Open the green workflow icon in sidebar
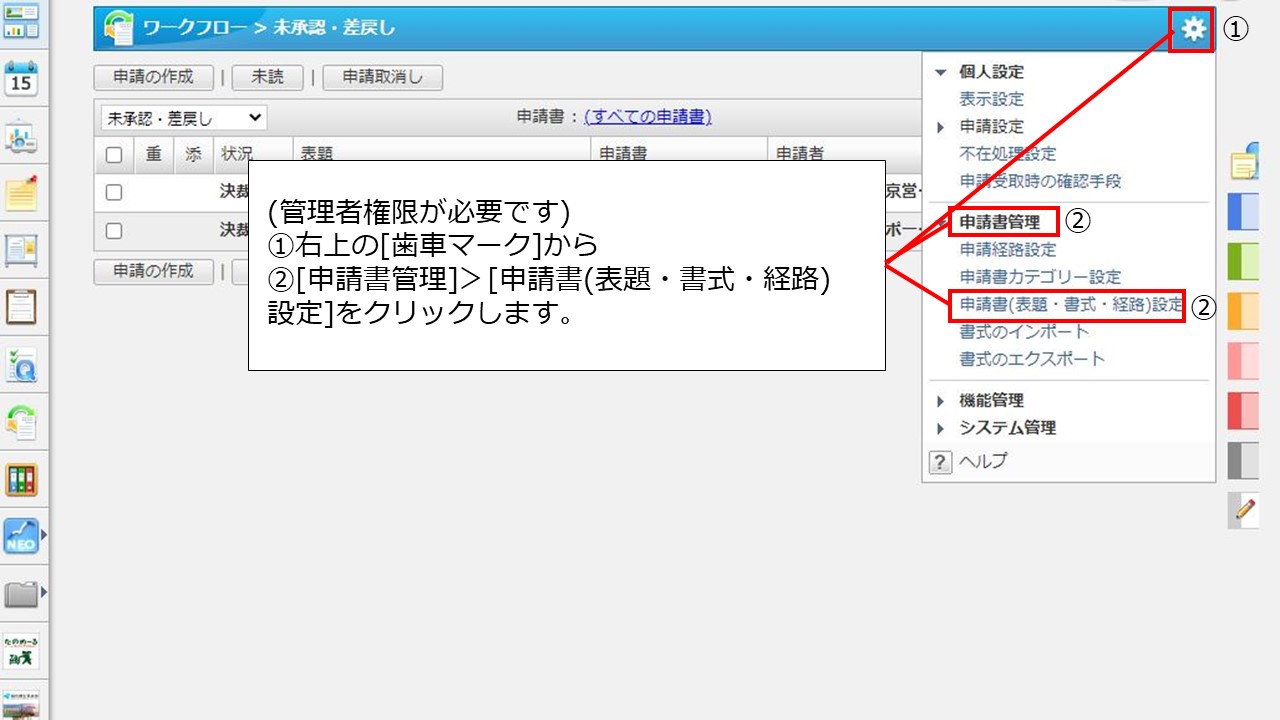 click(21, 422)
